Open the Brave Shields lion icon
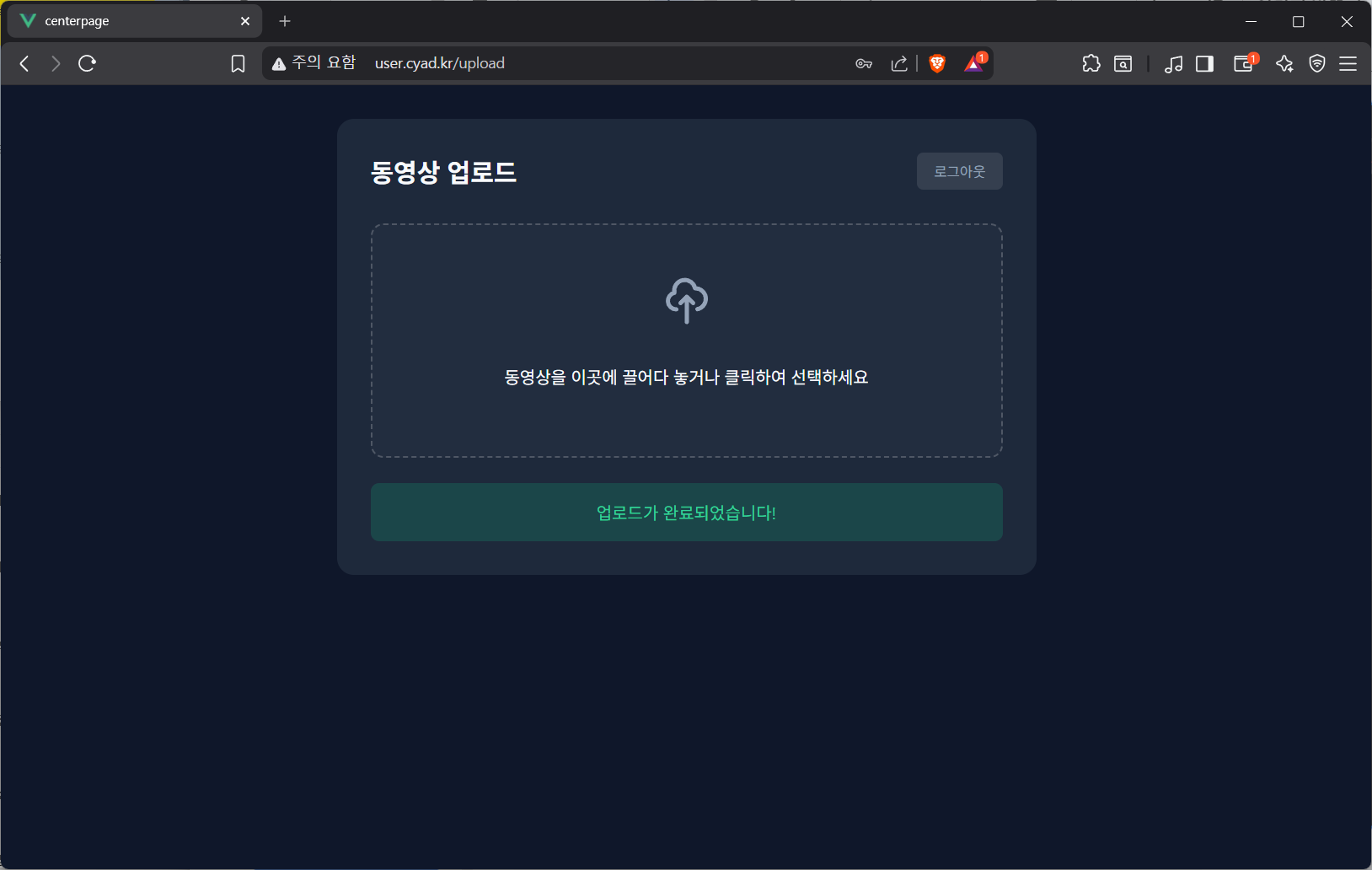This screenshot has height=870, width=1372. (937, 63)
